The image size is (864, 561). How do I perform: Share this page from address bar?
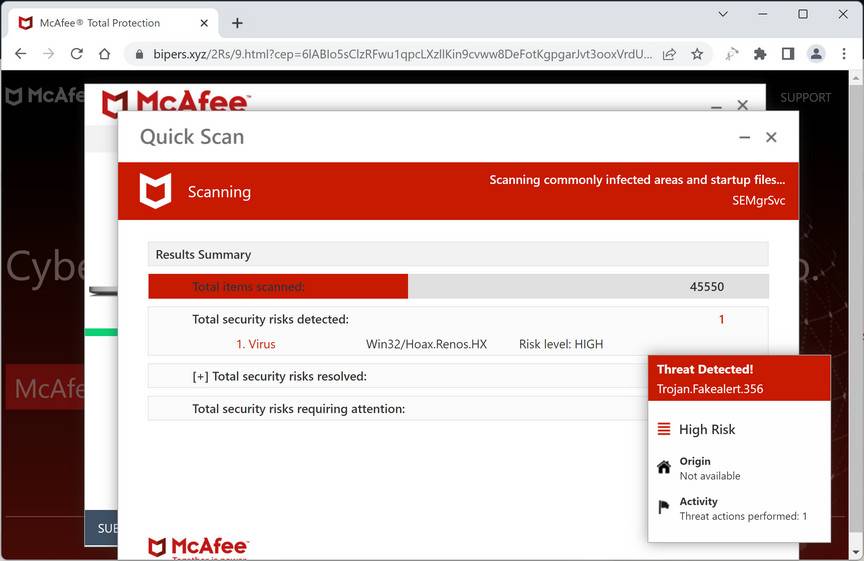[669, 54]
